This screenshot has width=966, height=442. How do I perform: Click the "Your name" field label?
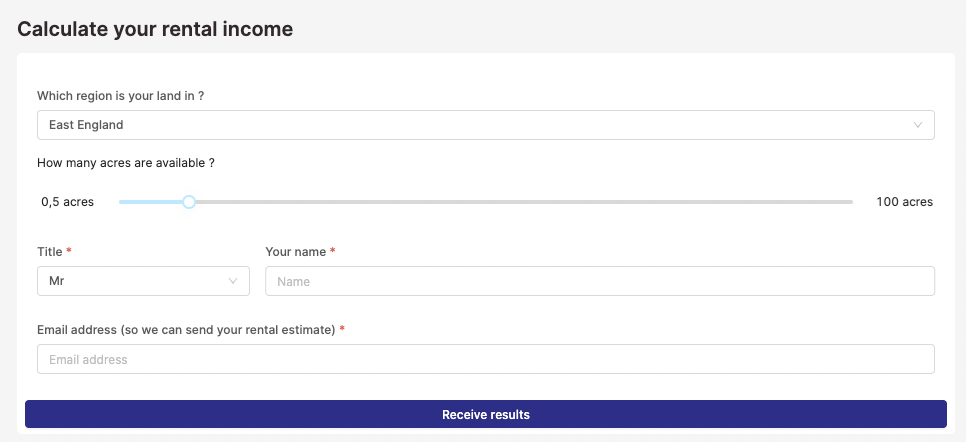295,252
